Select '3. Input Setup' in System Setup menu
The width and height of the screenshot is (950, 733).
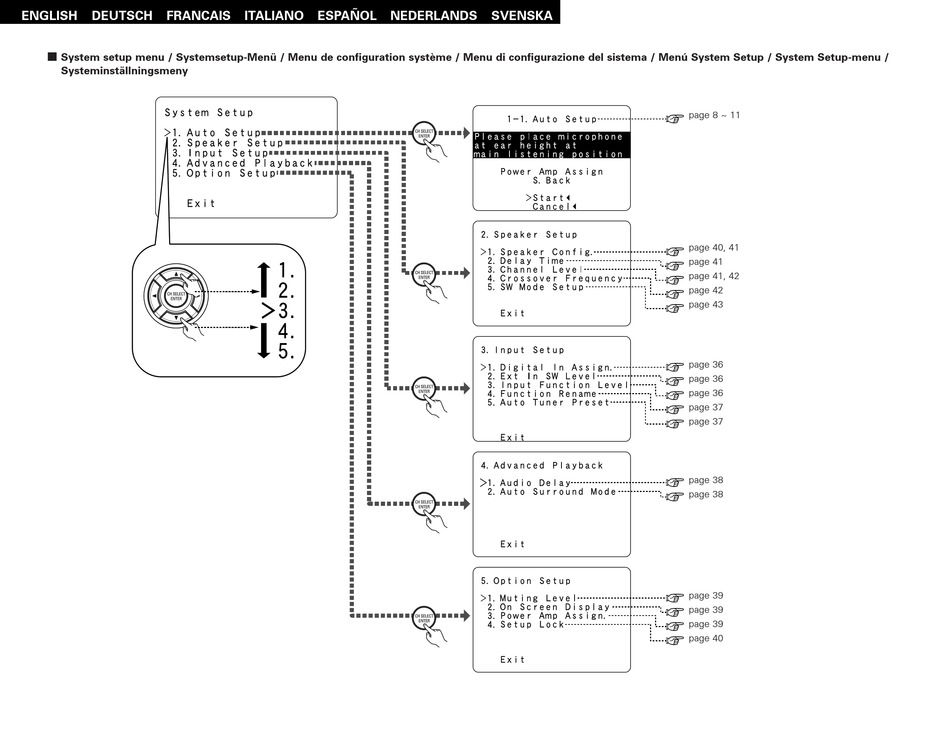tap(220, 153)
